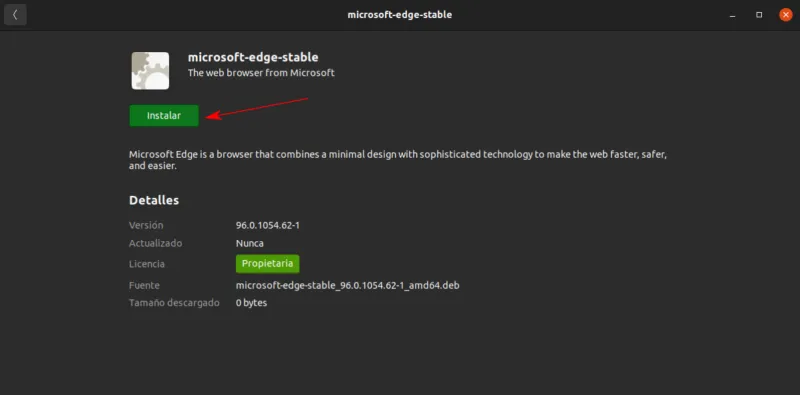The image size is (800, 395).
Task: Click the 'Nunca' updated value
Action: coord(249,243)
